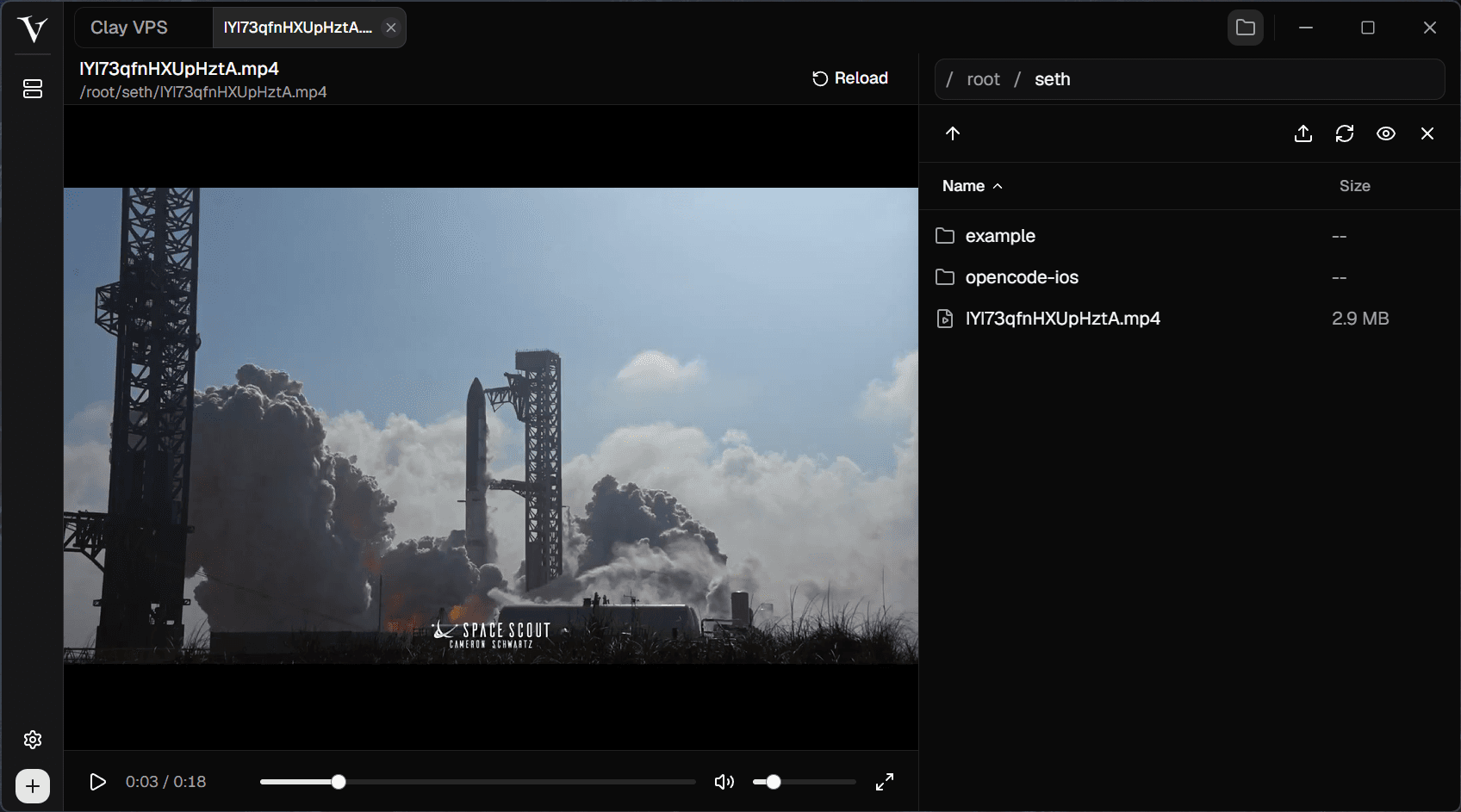Image resolution: width=1461 pixels, height=812 pixels.
Task: Click the opencode-ios folder icon
Action: click(945, 277)
